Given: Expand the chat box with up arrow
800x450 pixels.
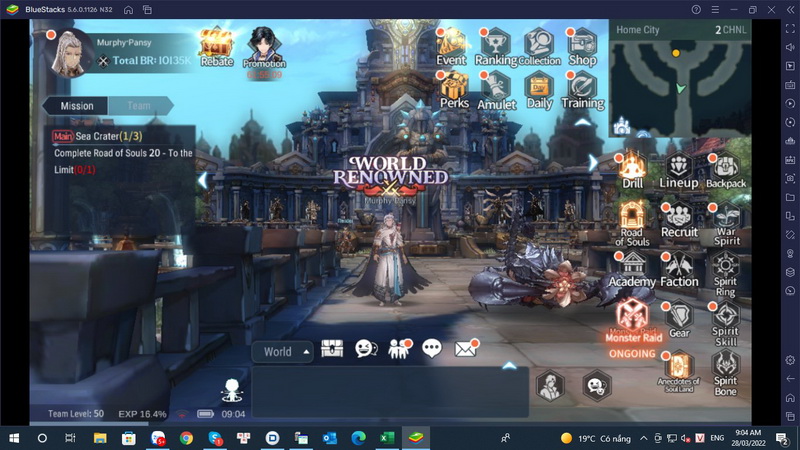Looking at the screenshot, I should (x=509, y=366).
